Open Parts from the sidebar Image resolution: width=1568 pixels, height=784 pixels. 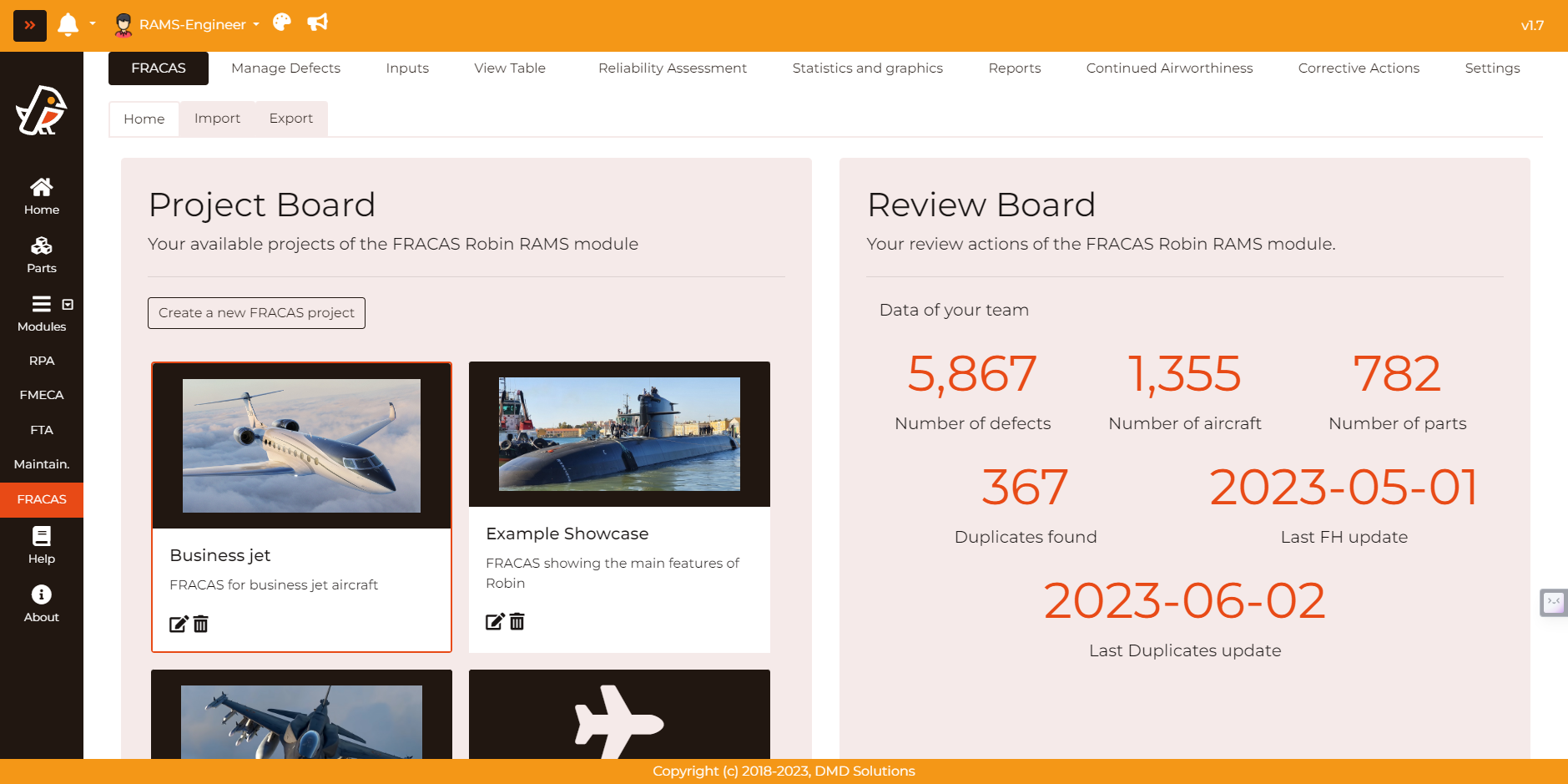pyautogui.click(x=42, y=255)
